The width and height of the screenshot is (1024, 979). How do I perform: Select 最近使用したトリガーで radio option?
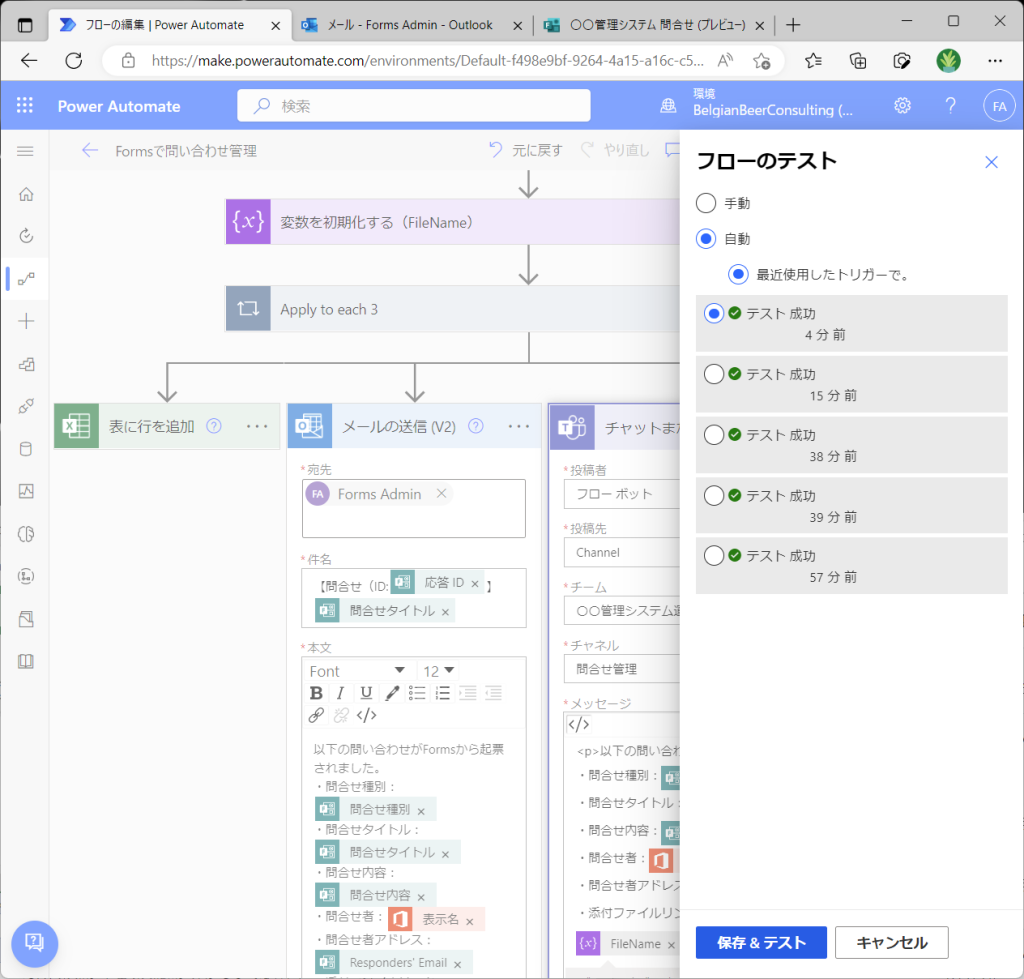(x=738, y=274)
